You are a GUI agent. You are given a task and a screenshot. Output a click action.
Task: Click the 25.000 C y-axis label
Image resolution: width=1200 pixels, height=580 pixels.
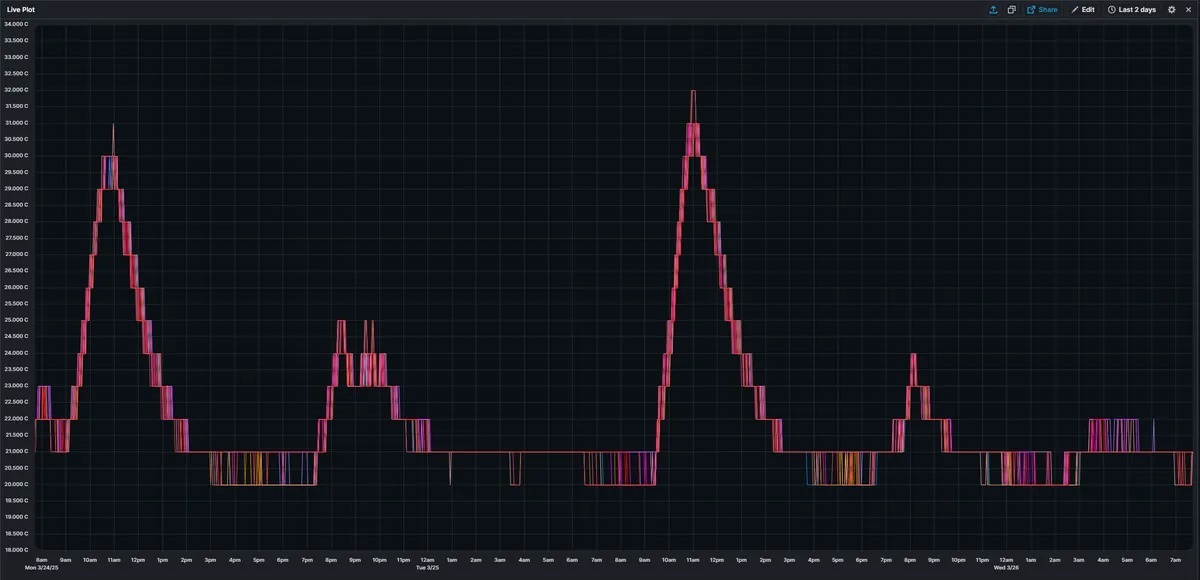pyautogui.click(x=15, y=320)
